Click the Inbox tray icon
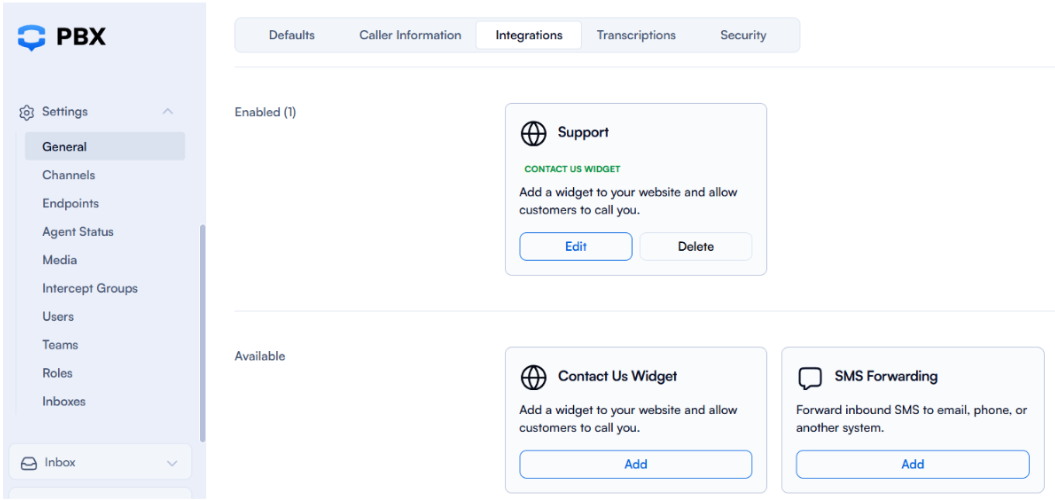The width and height of the screenshot is (1055, 500). 29,463
